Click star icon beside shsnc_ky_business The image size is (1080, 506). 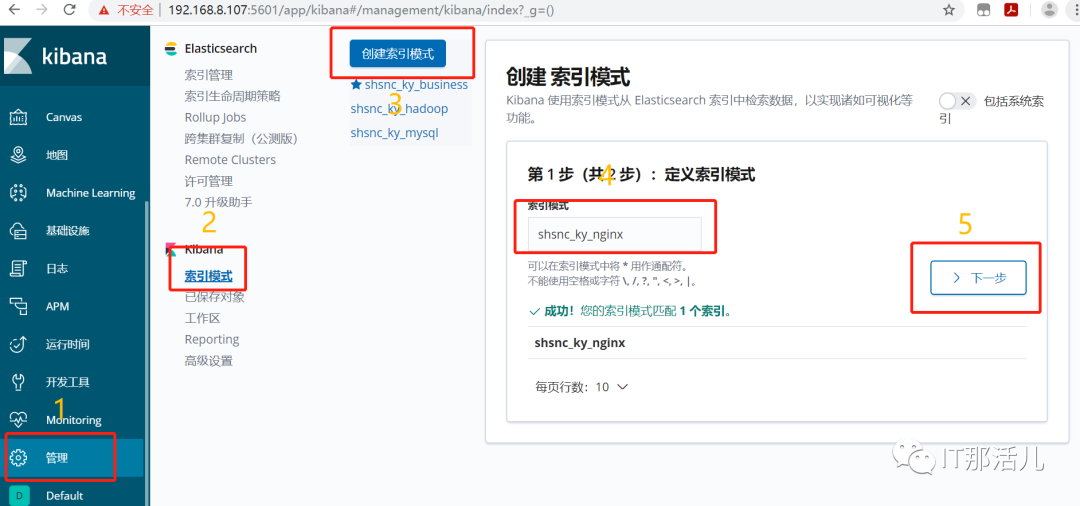(356, 85)
